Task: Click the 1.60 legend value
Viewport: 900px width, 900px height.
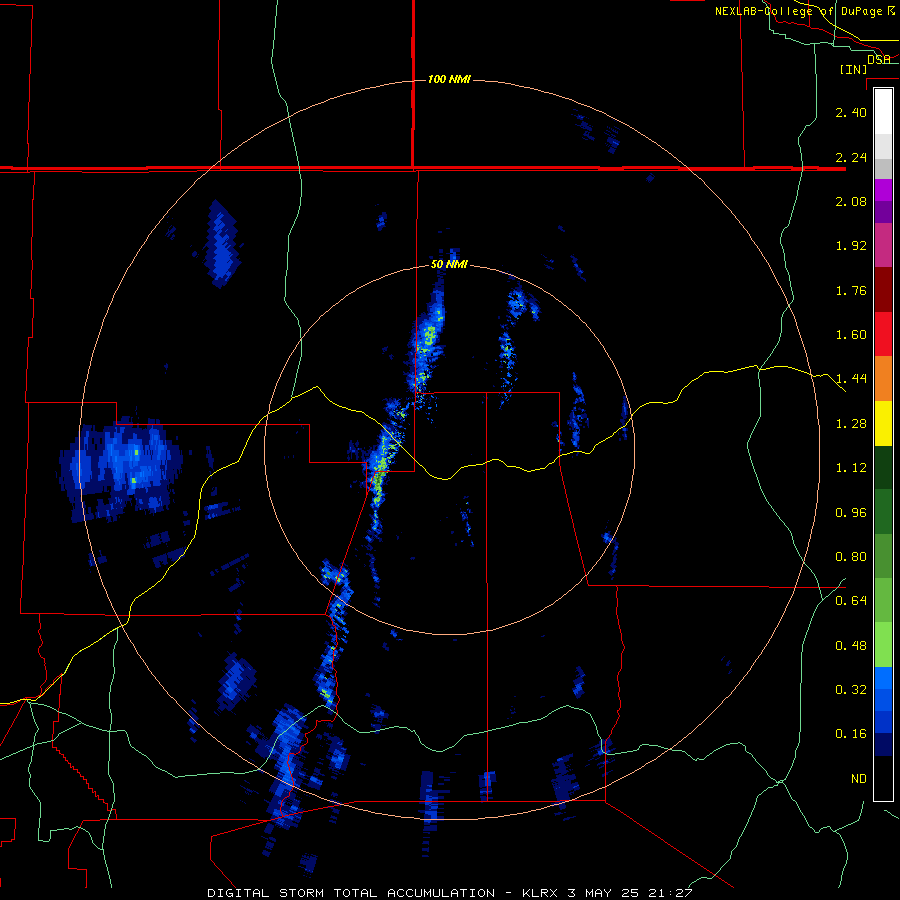Action: [x=851, y=335]
